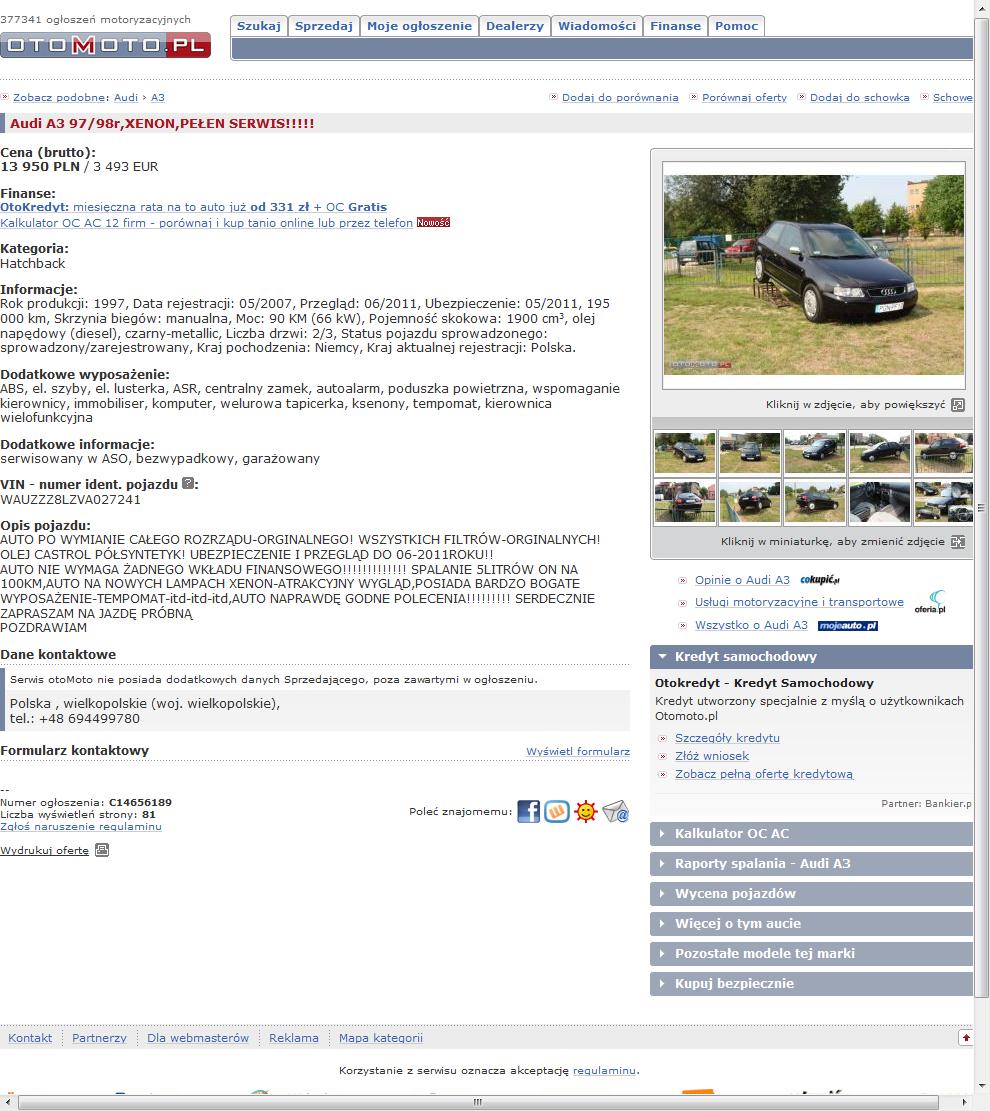Expand Pozostałe modele tej marki

[811, 954]
